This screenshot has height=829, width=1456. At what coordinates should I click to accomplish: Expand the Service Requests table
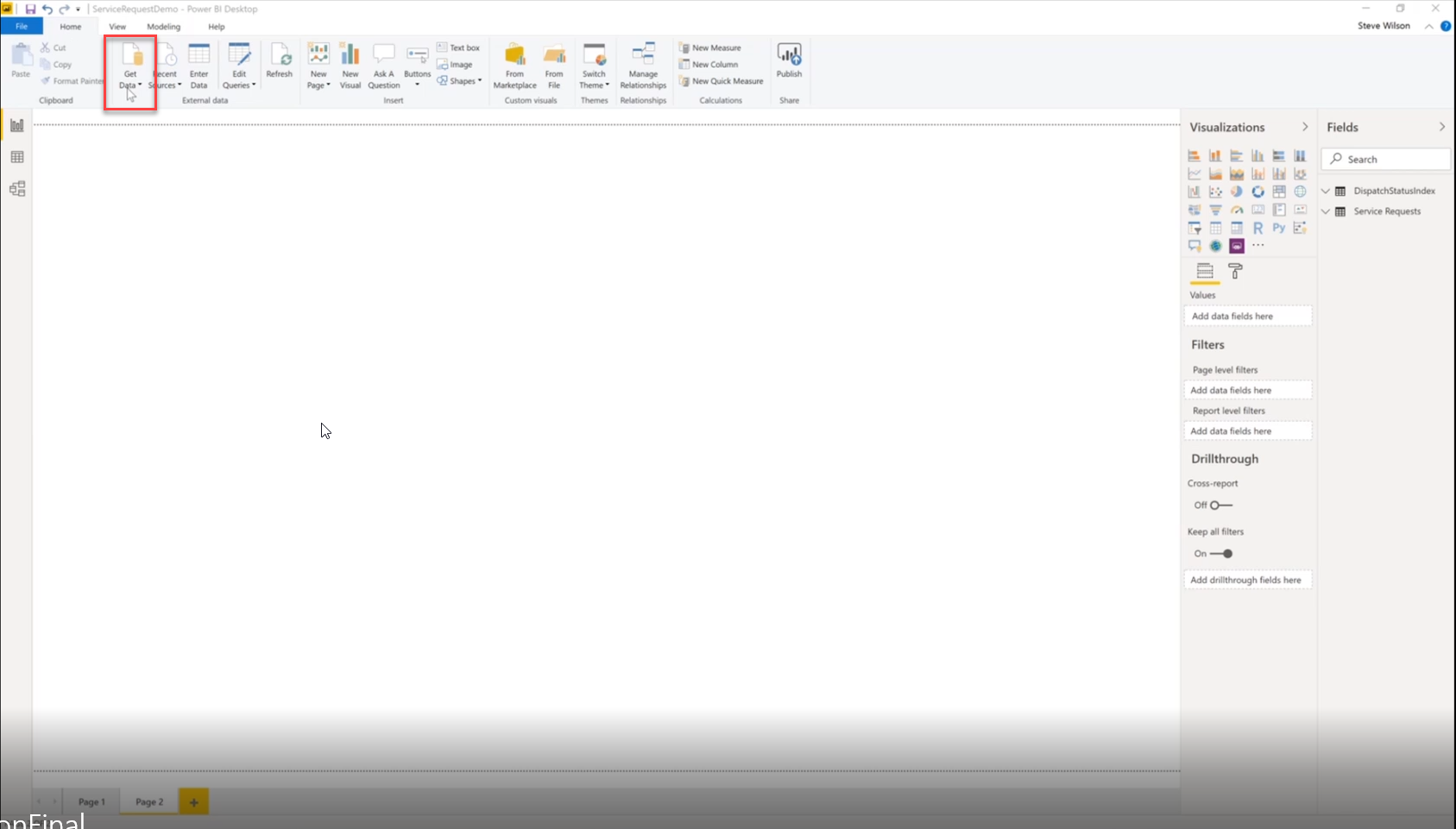click(x=1326, y=211)
